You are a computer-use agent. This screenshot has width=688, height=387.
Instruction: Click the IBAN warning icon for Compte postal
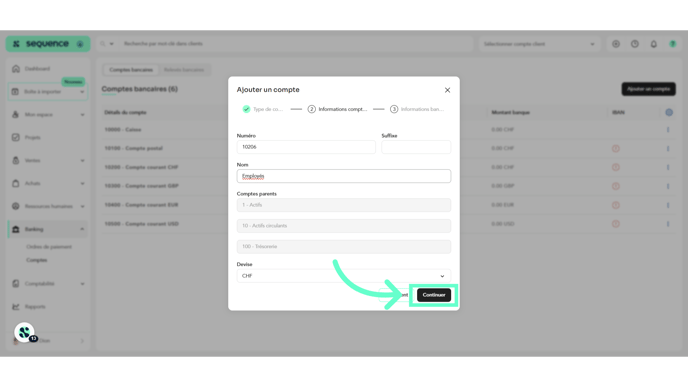pos(616,149)
